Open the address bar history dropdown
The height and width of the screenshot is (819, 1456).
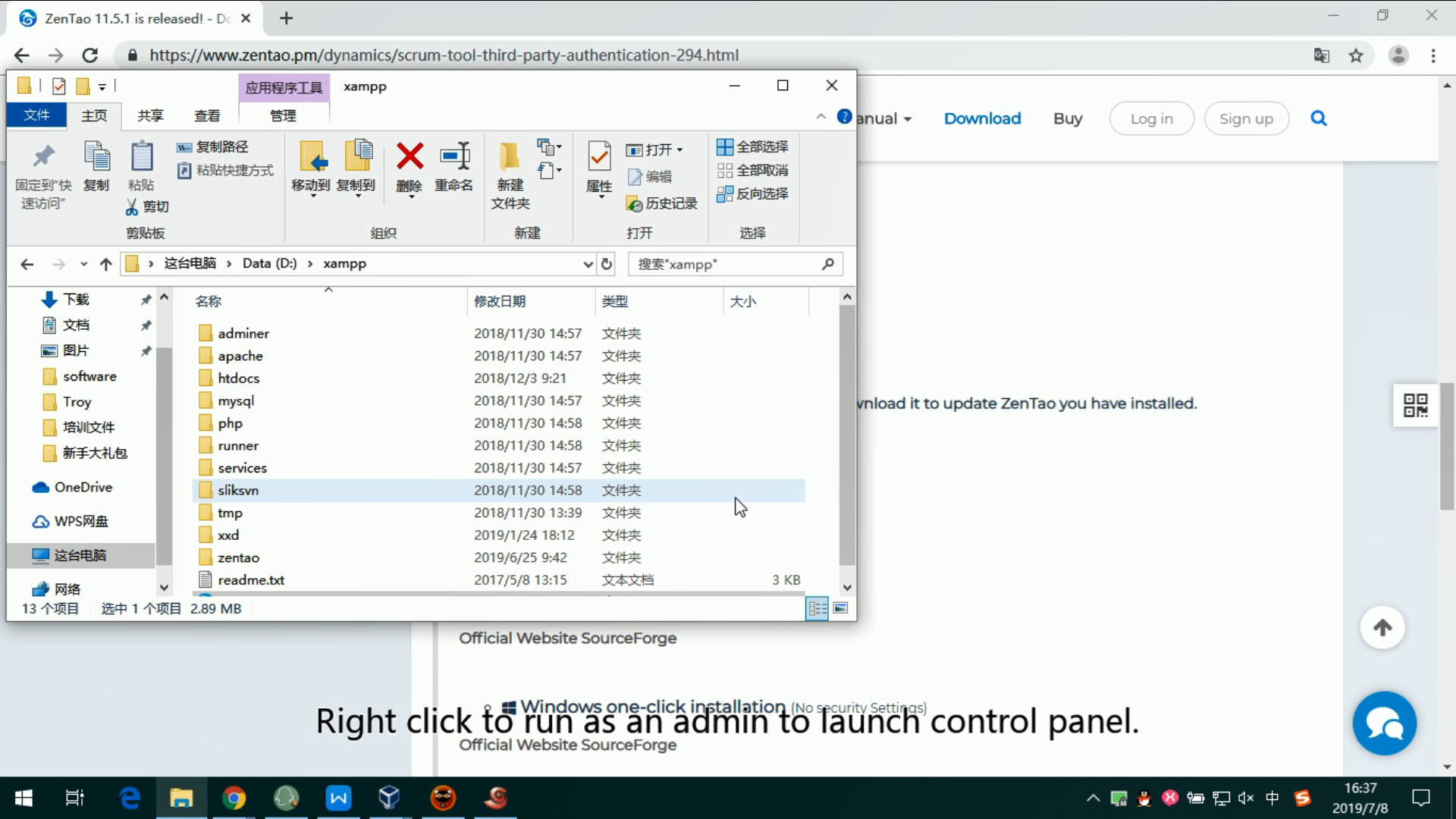[588, 264]
